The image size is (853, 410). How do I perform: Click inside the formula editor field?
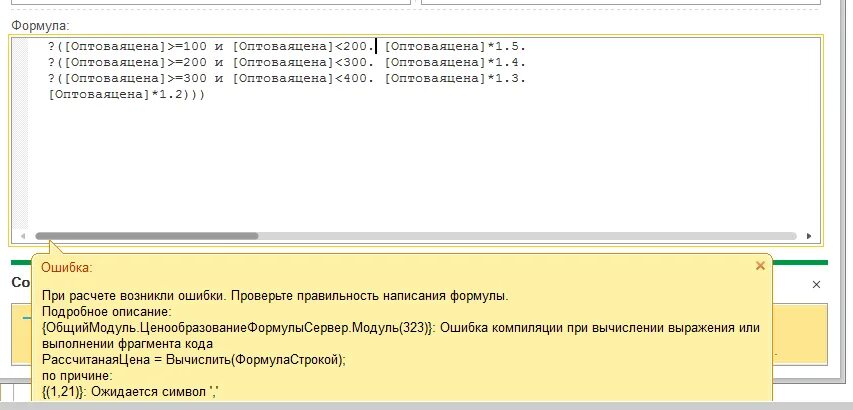tap(416, 140)
